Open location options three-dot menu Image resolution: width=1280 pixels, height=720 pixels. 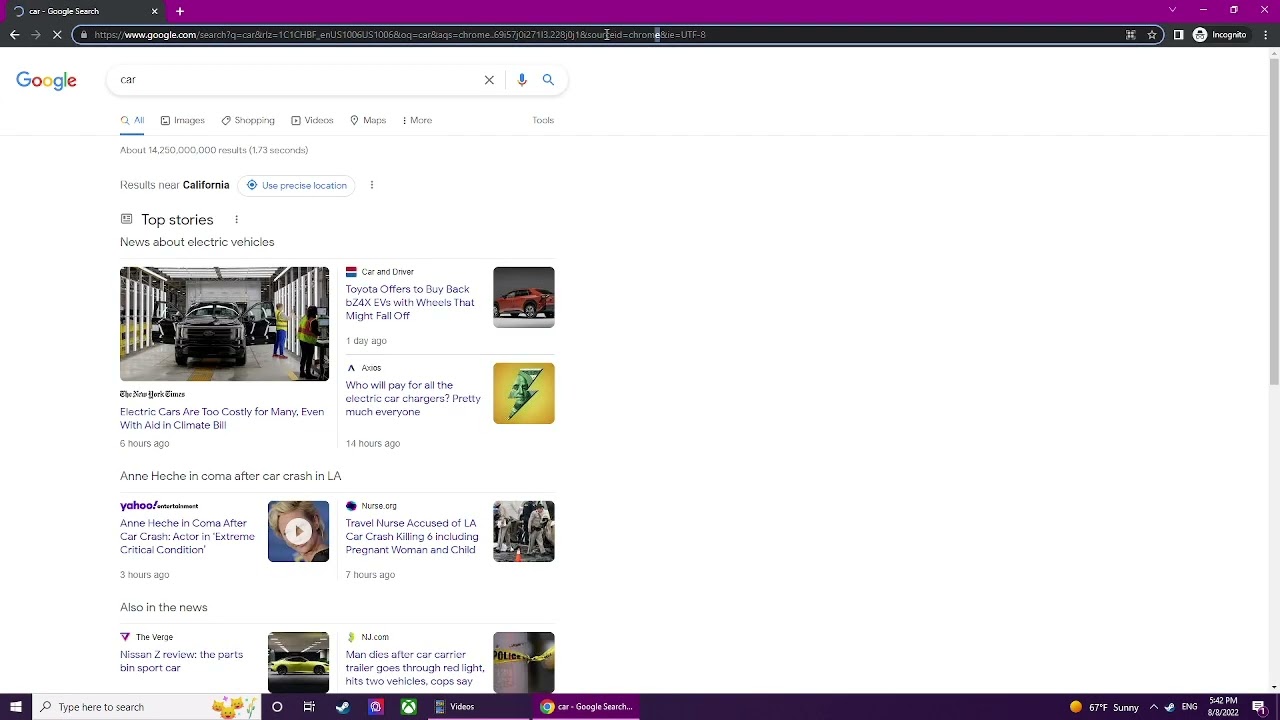(x=372, y=185)
